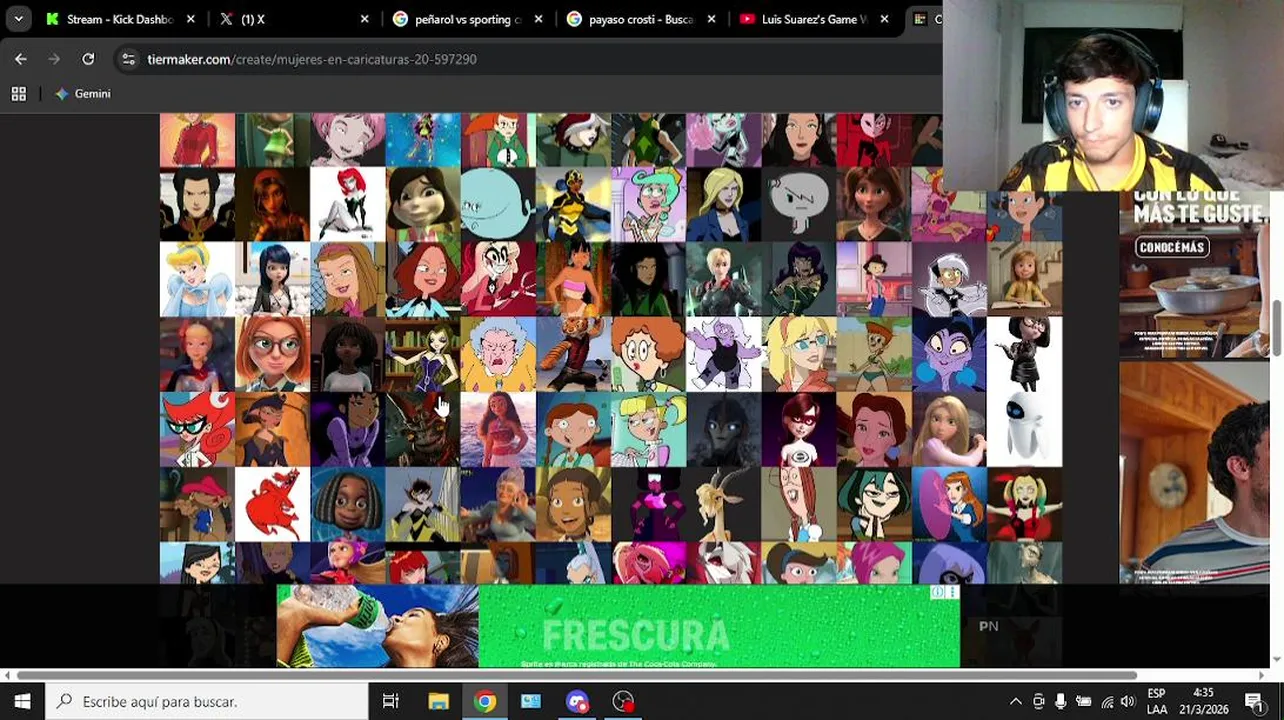Open the Gemini bookmark

coord(83,94)
